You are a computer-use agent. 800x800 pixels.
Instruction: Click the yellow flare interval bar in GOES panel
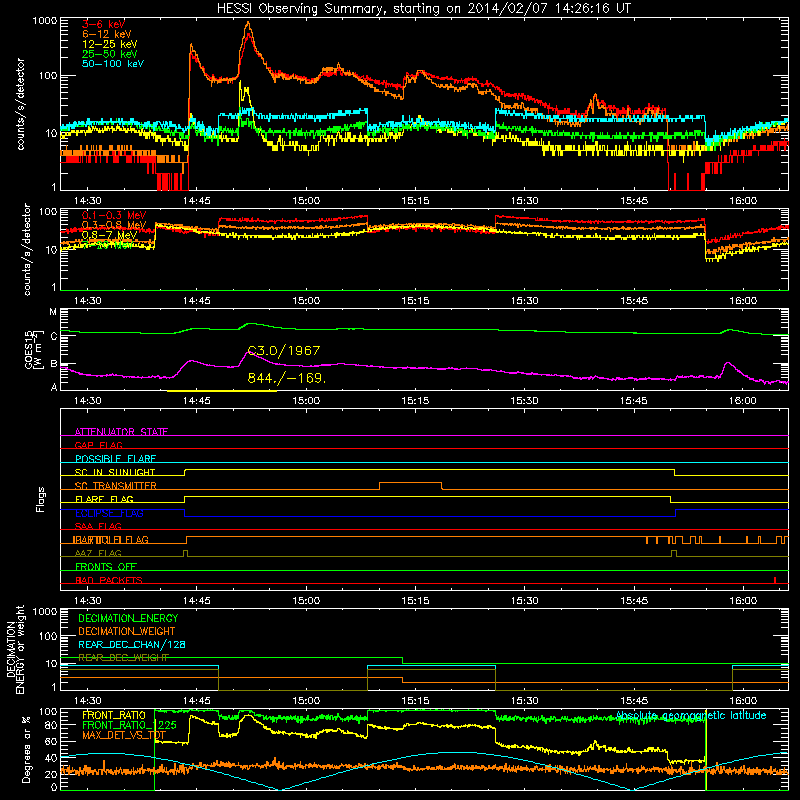(x=222, y=391)
